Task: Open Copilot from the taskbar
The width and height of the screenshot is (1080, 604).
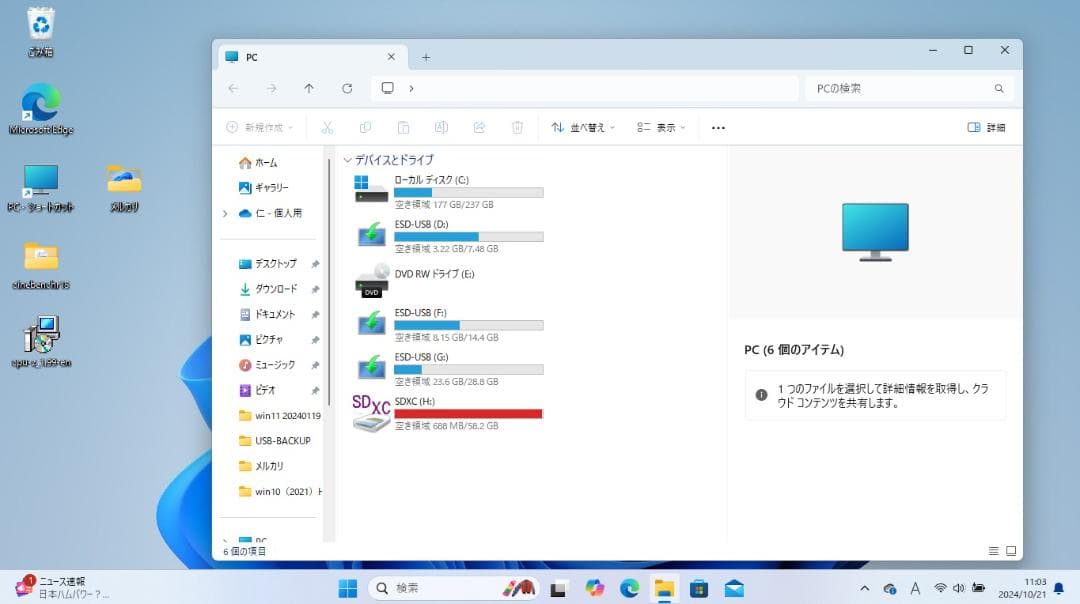Action: [x=593, y=588]
